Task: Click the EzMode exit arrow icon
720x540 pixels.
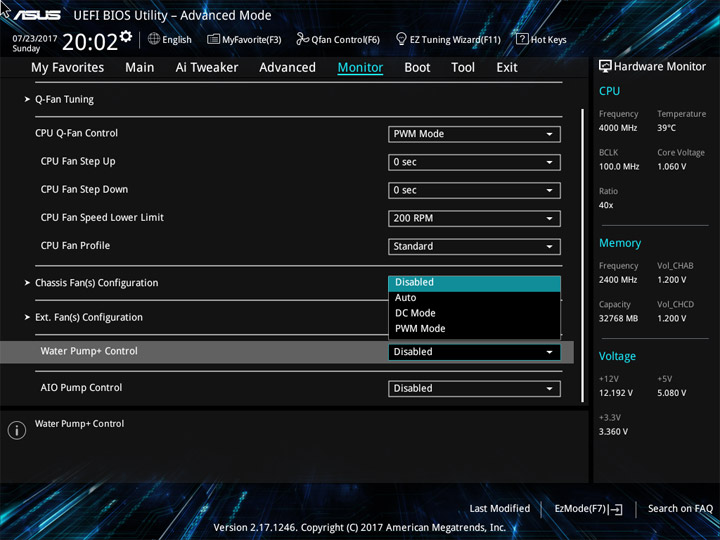Action: (x=616, y=509)
